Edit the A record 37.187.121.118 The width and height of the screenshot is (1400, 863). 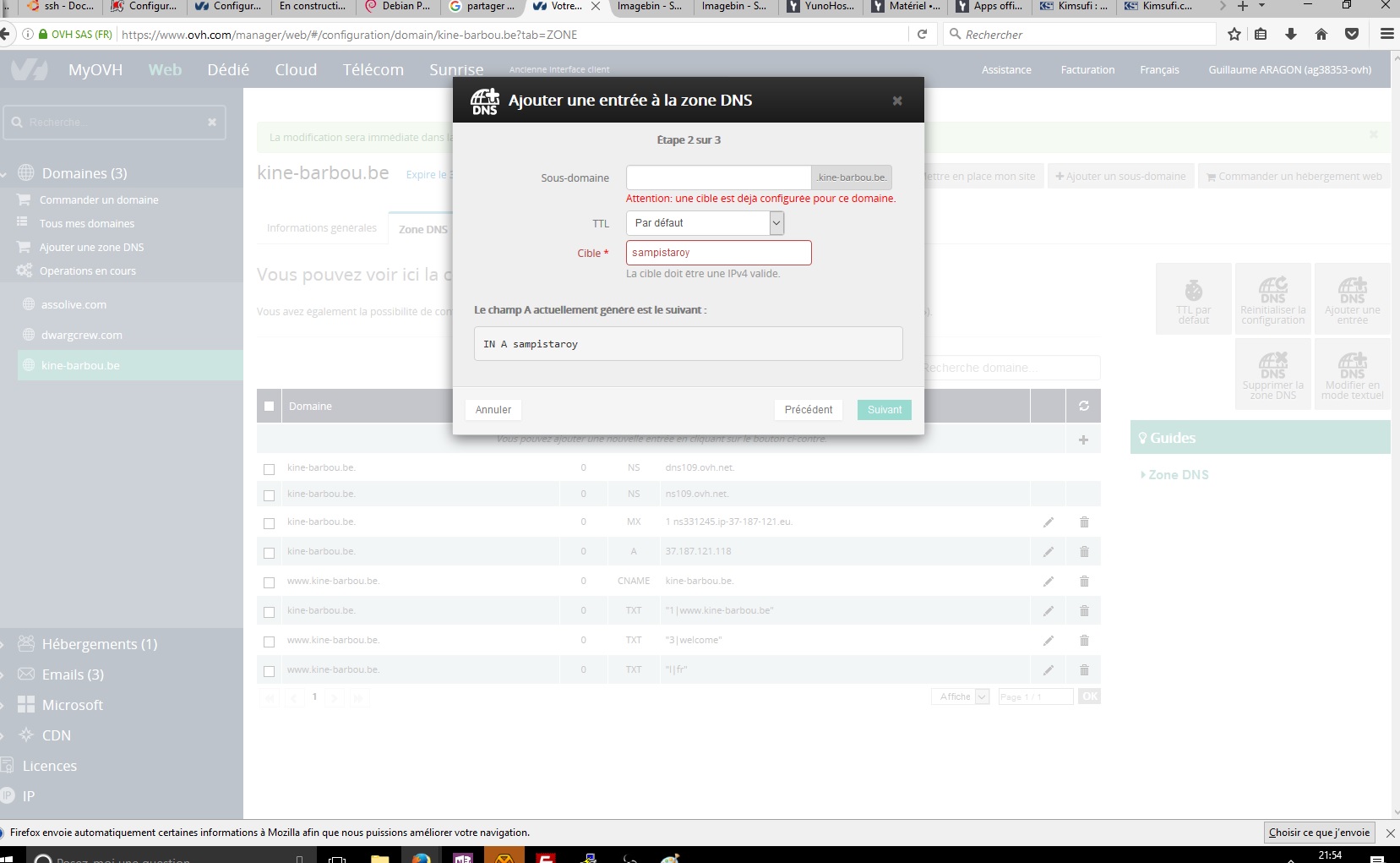click(x=1048, y=552)
